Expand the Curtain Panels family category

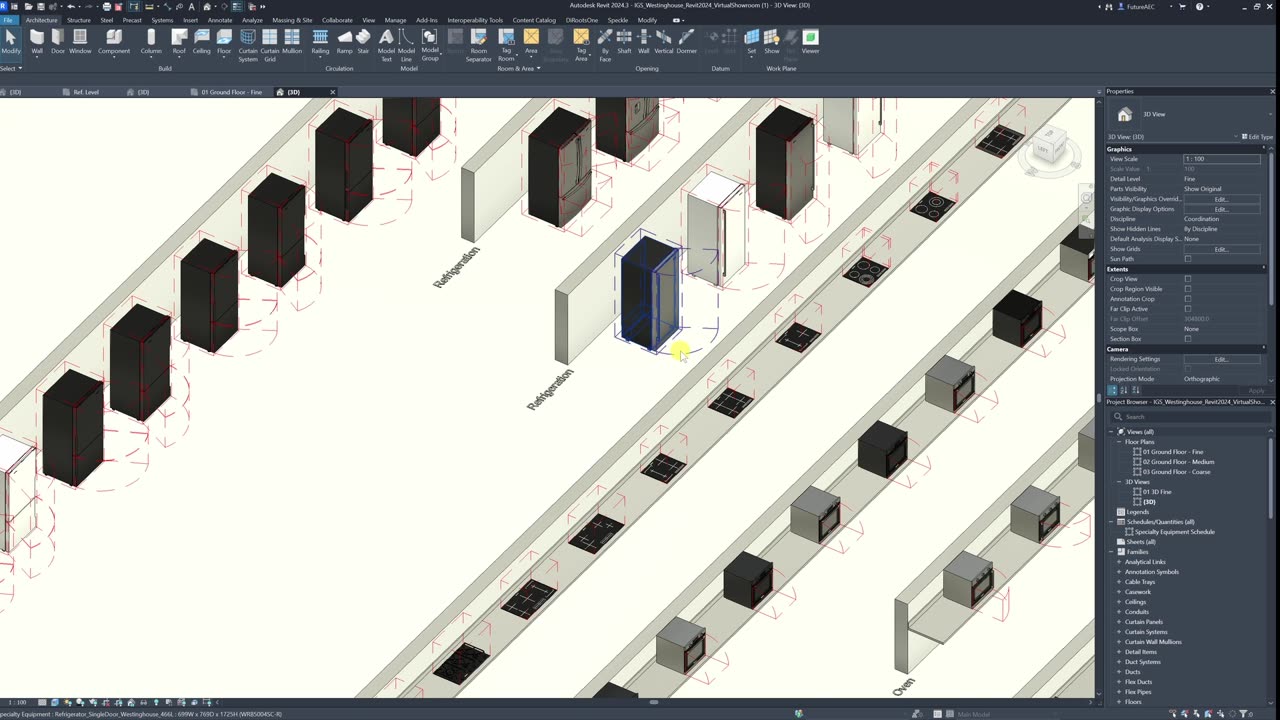(x=1119, y=622)
